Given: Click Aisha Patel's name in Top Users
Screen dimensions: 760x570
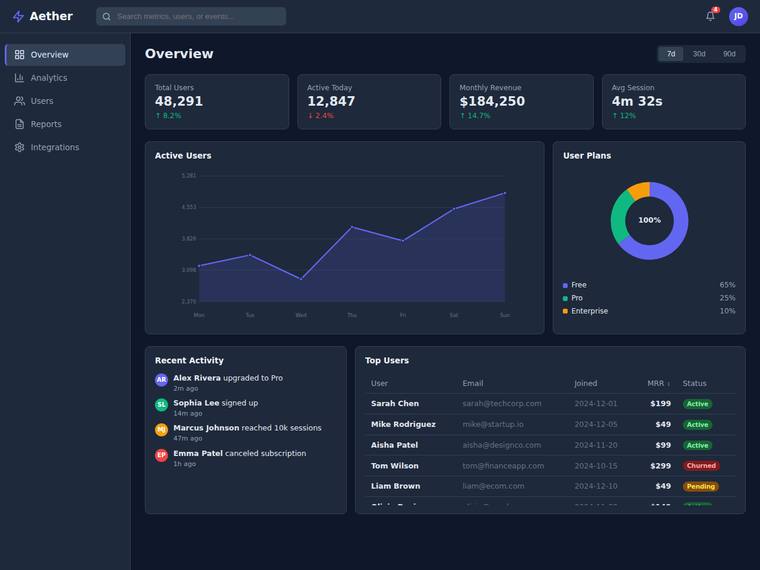Looking at the screenshot, I should click(x=394, y=445).
